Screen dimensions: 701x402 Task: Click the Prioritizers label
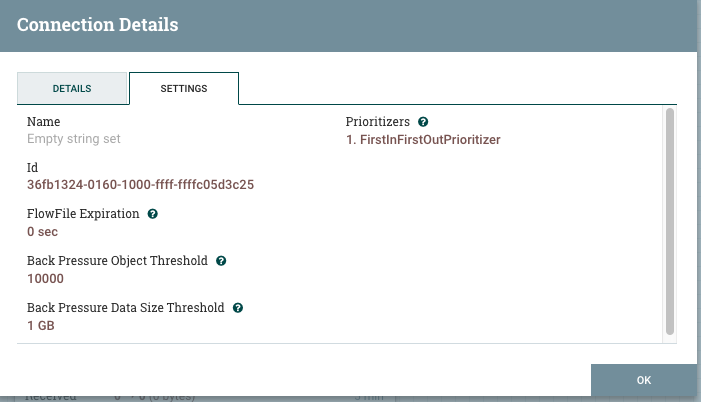tap(377, 122)
